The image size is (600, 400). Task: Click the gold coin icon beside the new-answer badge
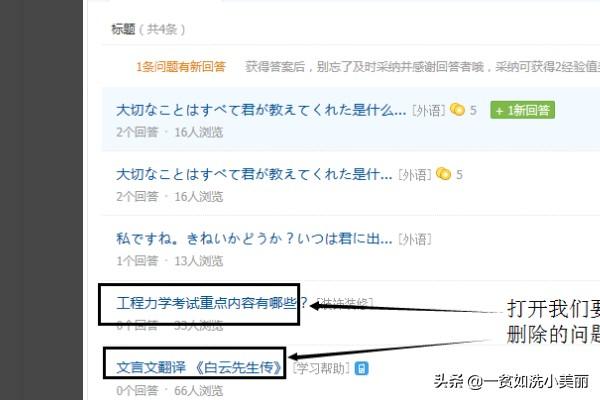457,110
